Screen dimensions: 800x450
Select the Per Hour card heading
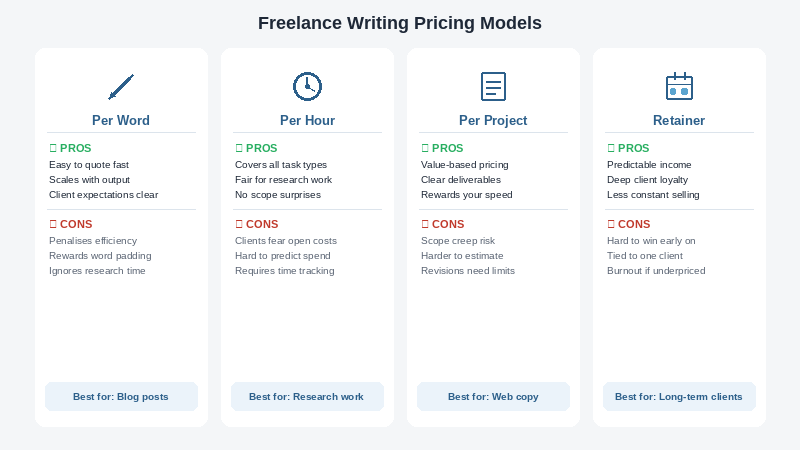307,120
